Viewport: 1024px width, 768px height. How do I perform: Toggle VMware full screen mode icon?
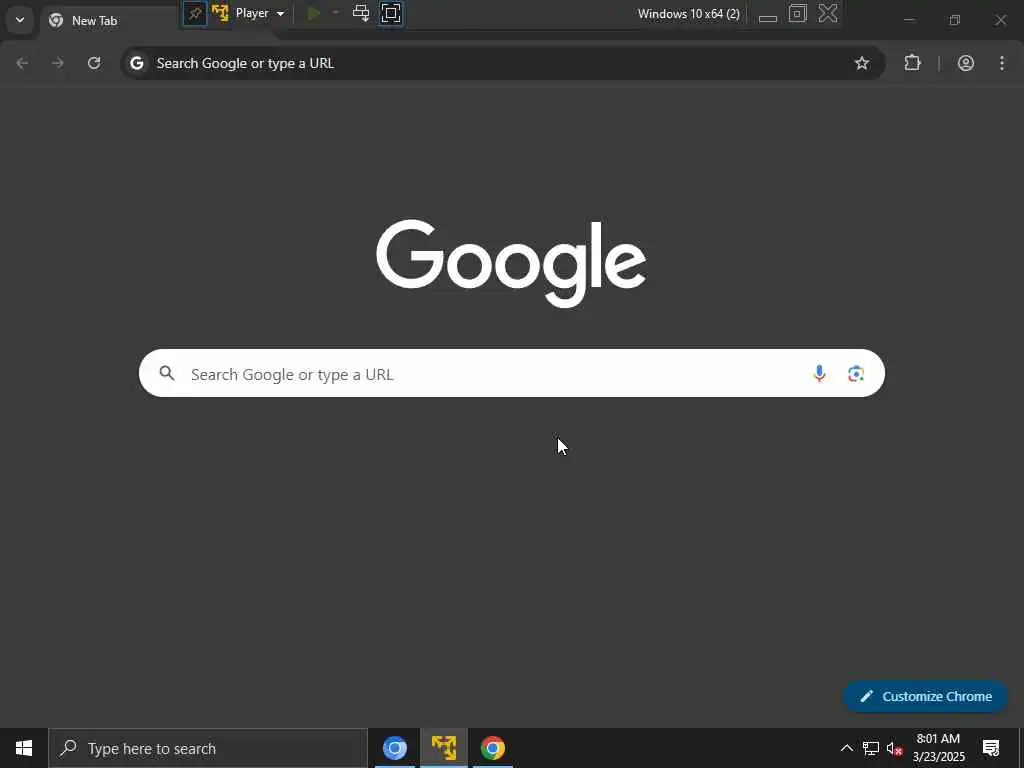point(391,13)
